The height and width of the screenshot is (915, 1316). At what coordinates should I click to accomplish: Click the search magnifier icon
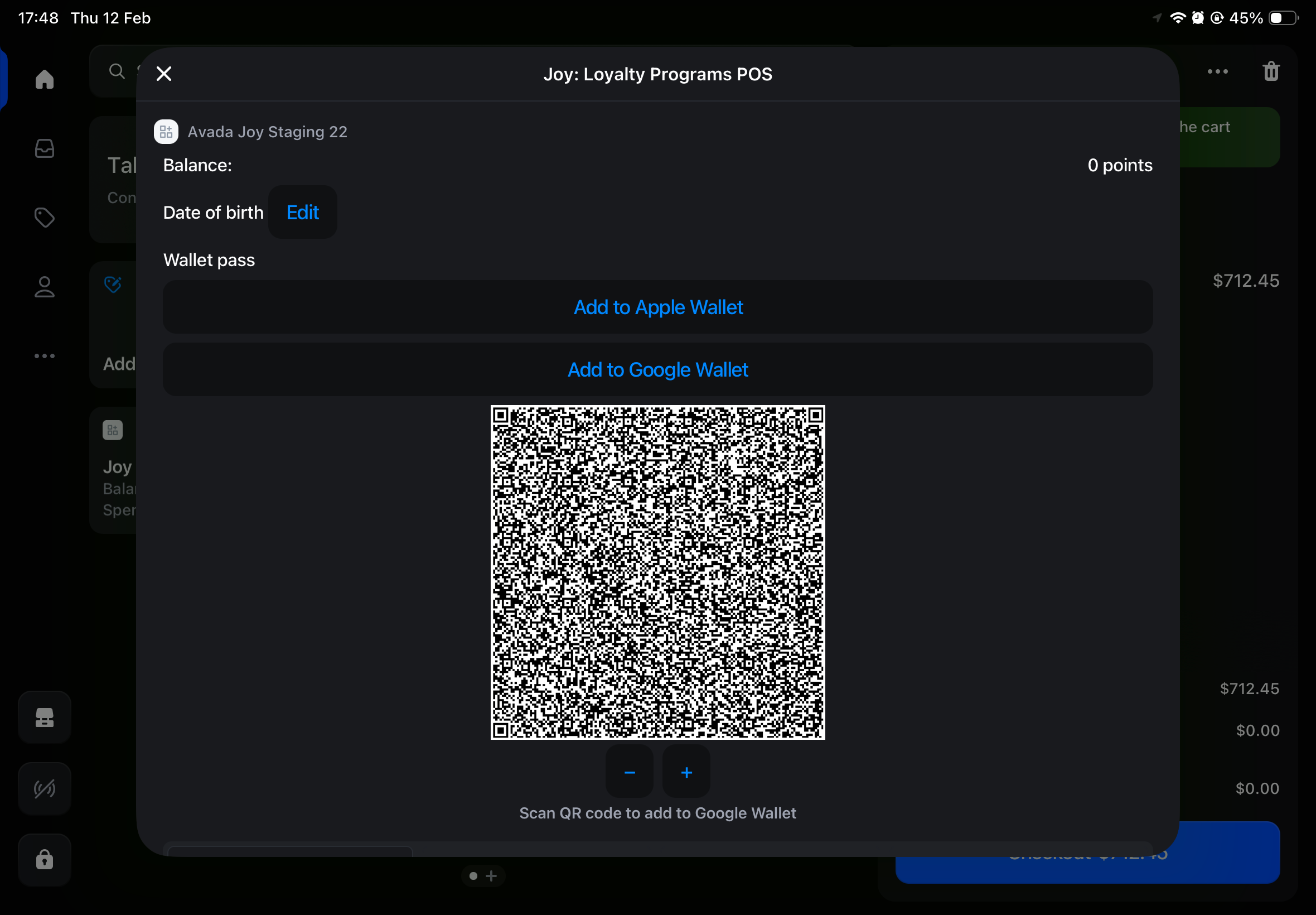point(117,71)
